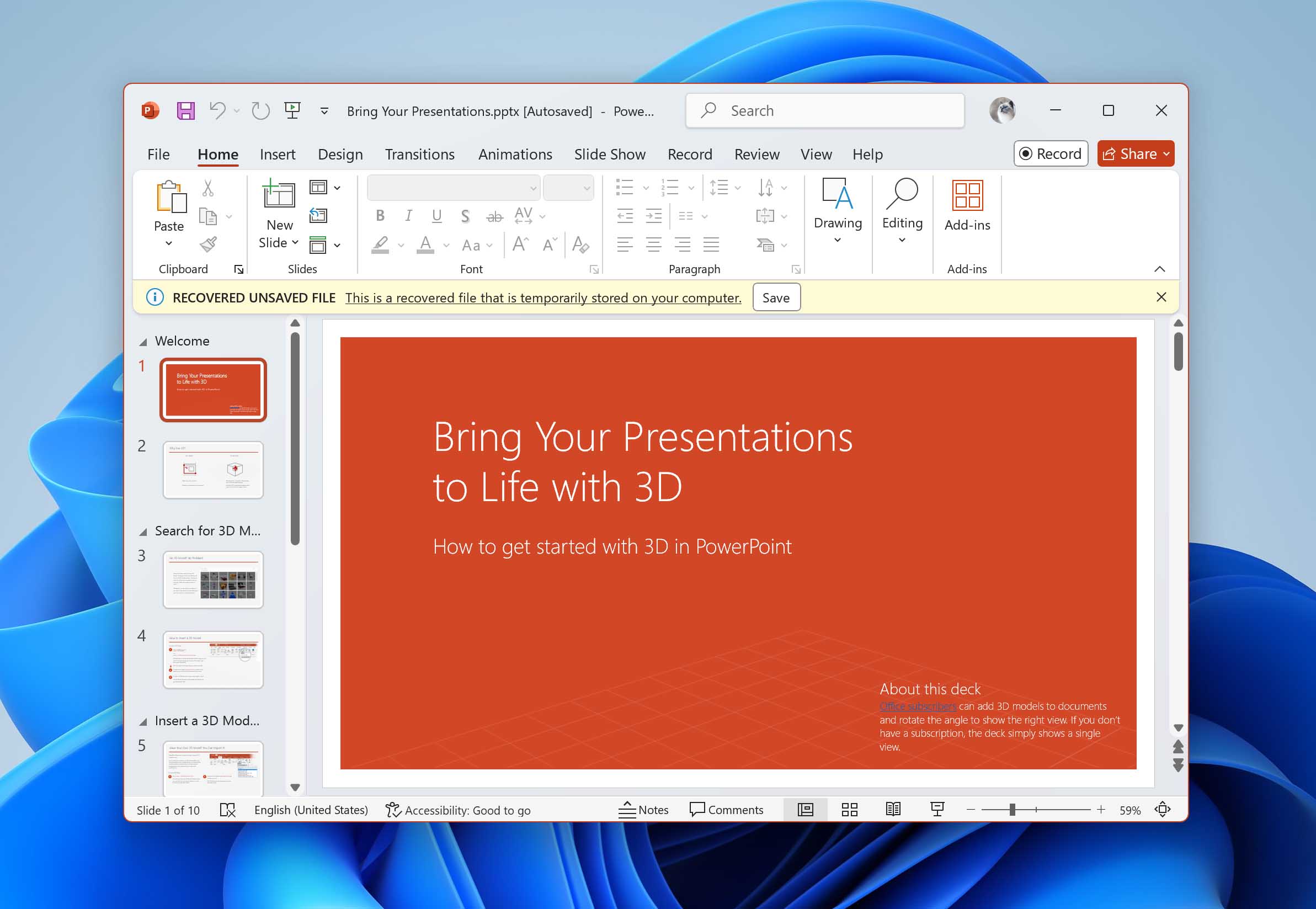
Task: Open Slide Sorter view in status bar
Action: [x=850, y=809]
